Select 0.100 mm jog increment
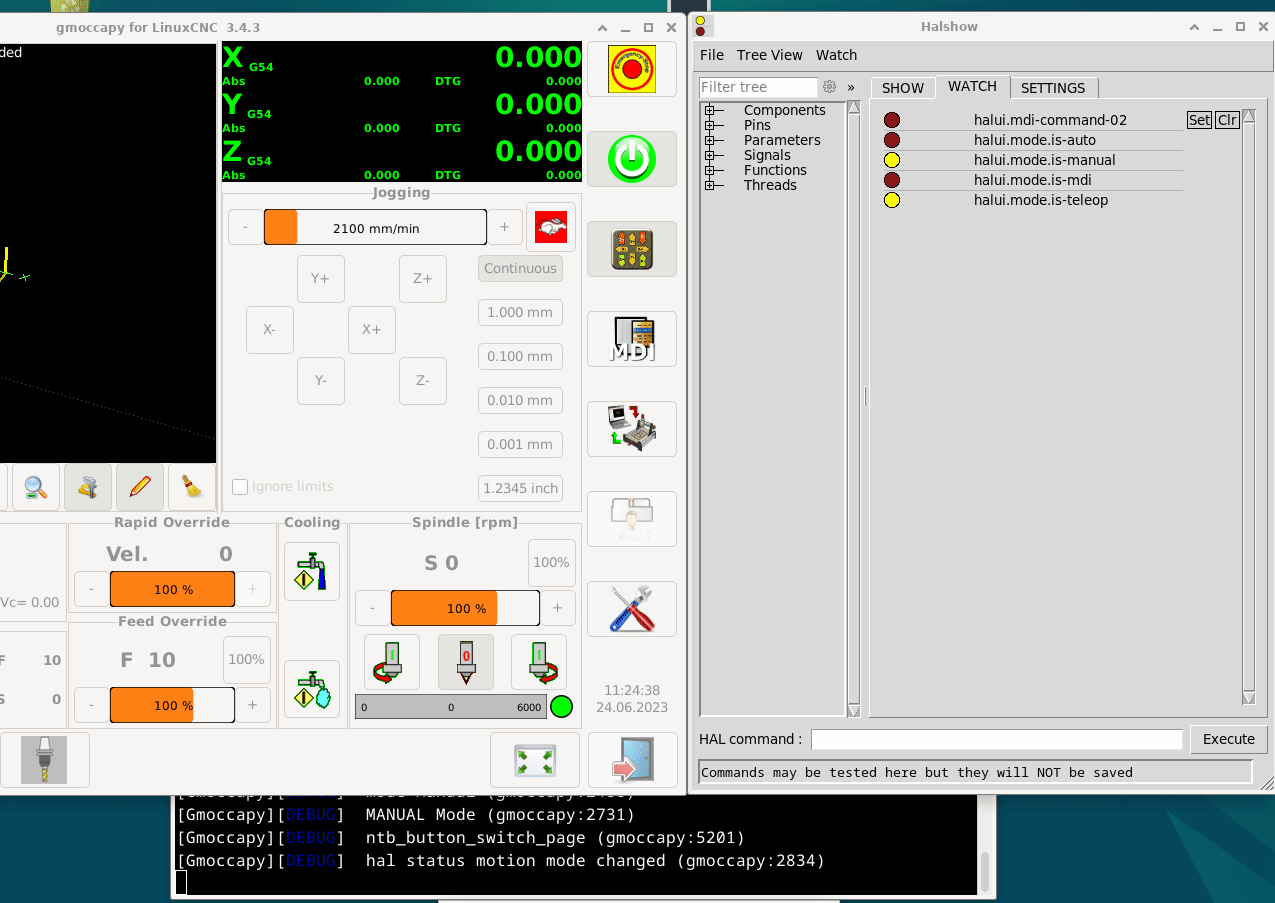Viewport: 1275px width, 903px height. tap(520, 357)
